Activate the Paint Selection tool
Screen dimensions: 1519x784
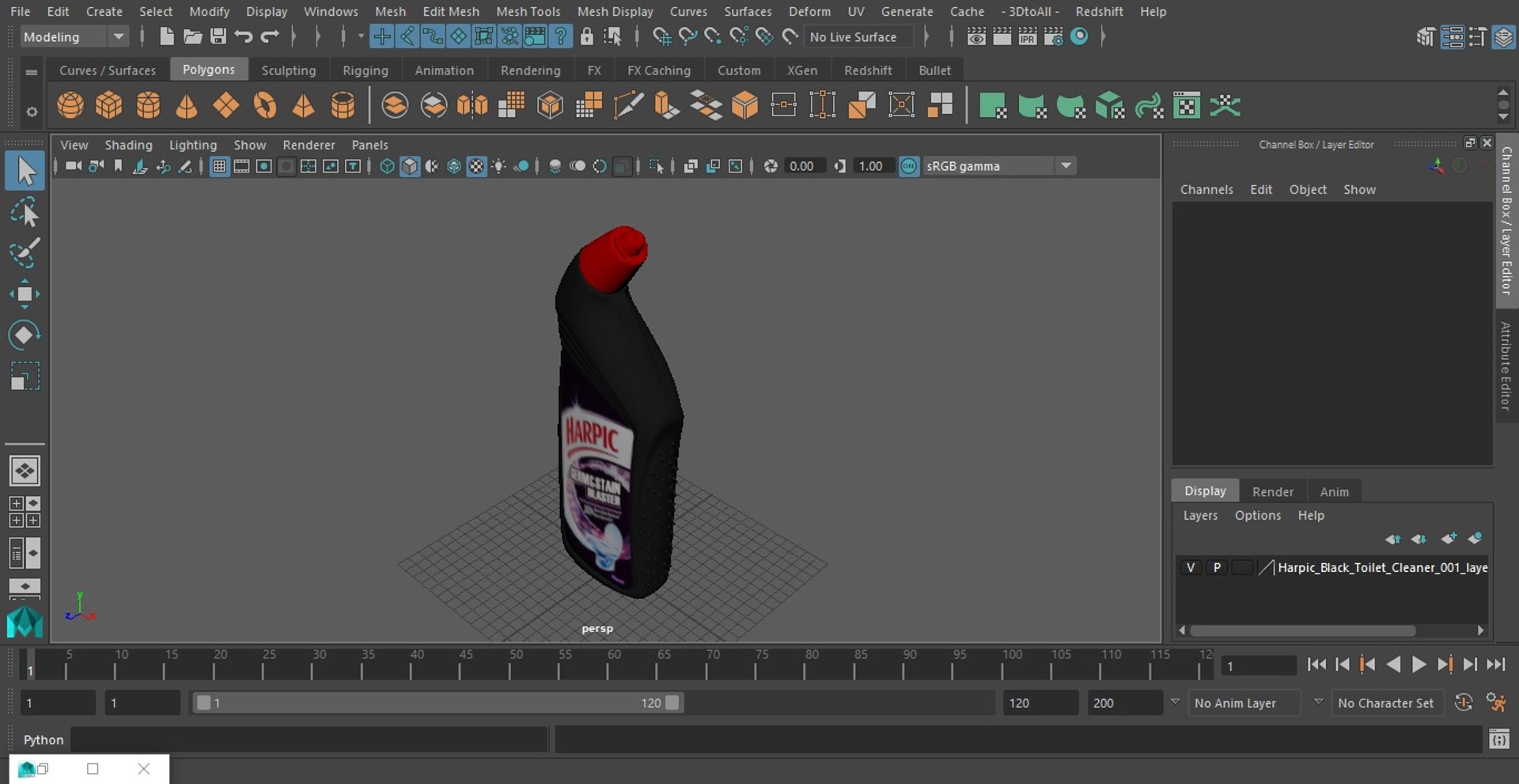click(25, 253)
